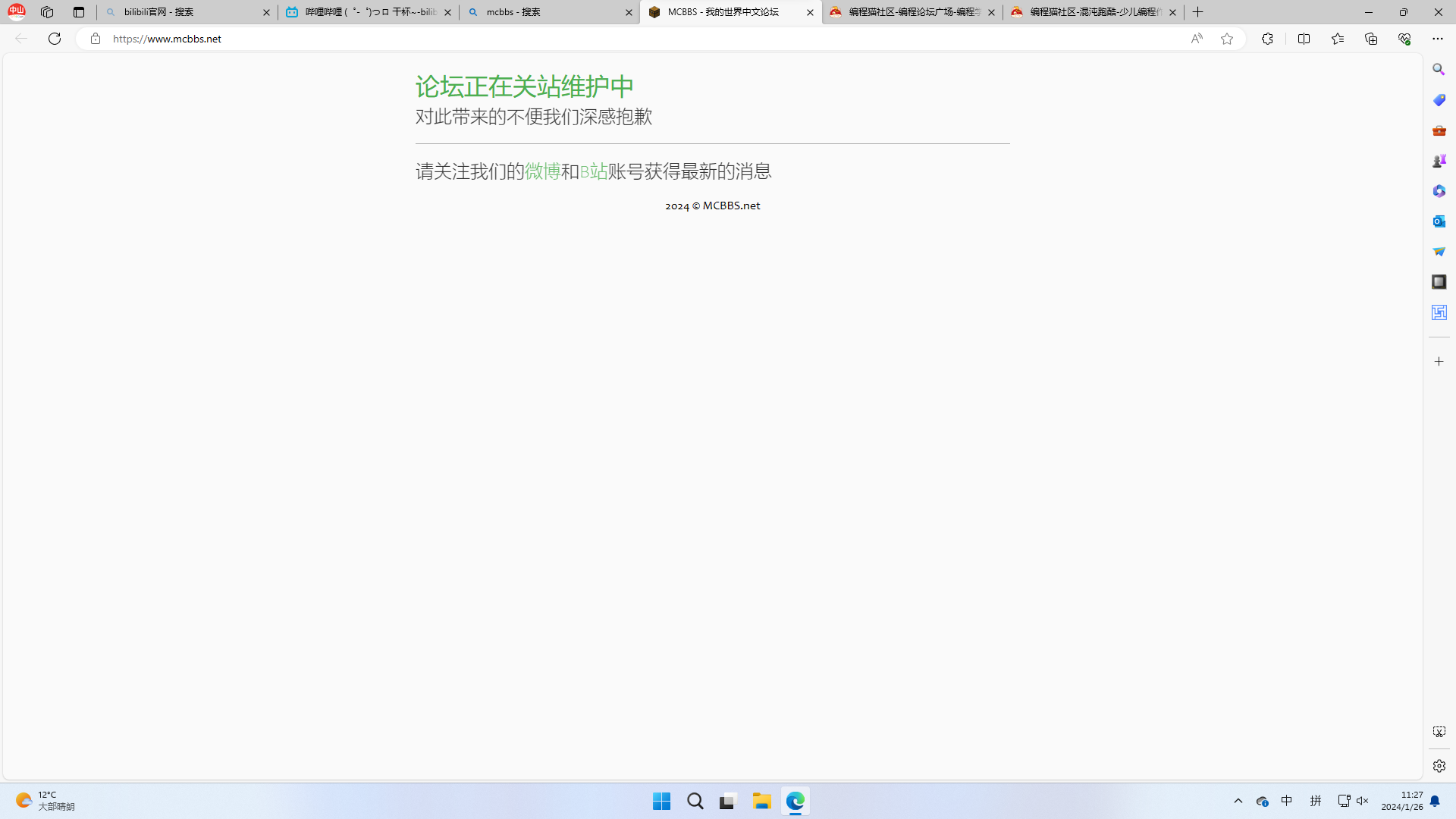Open the weather widget showing 12°C
1456x819 pixels.
pyautogui.click(x=45, y=801)
